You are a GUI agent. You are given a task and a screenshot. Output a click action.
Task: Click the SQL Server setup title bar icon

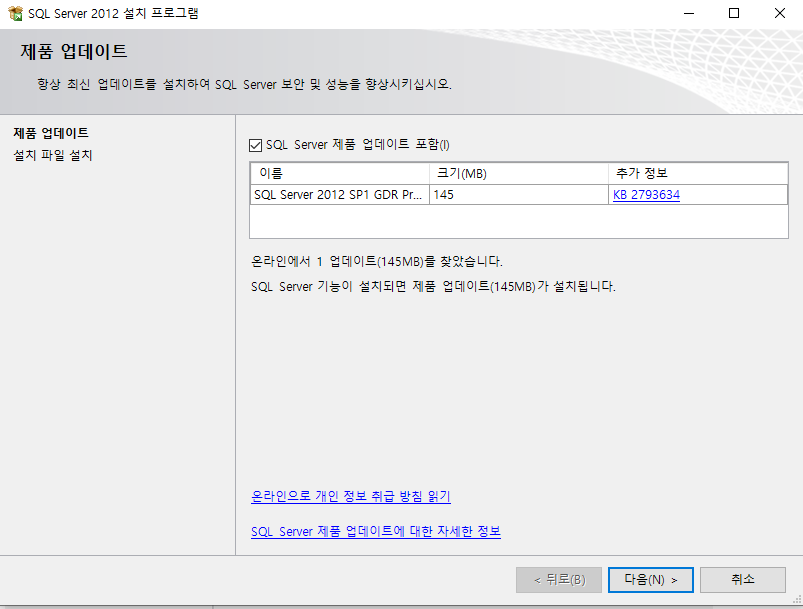pos(15,13)
